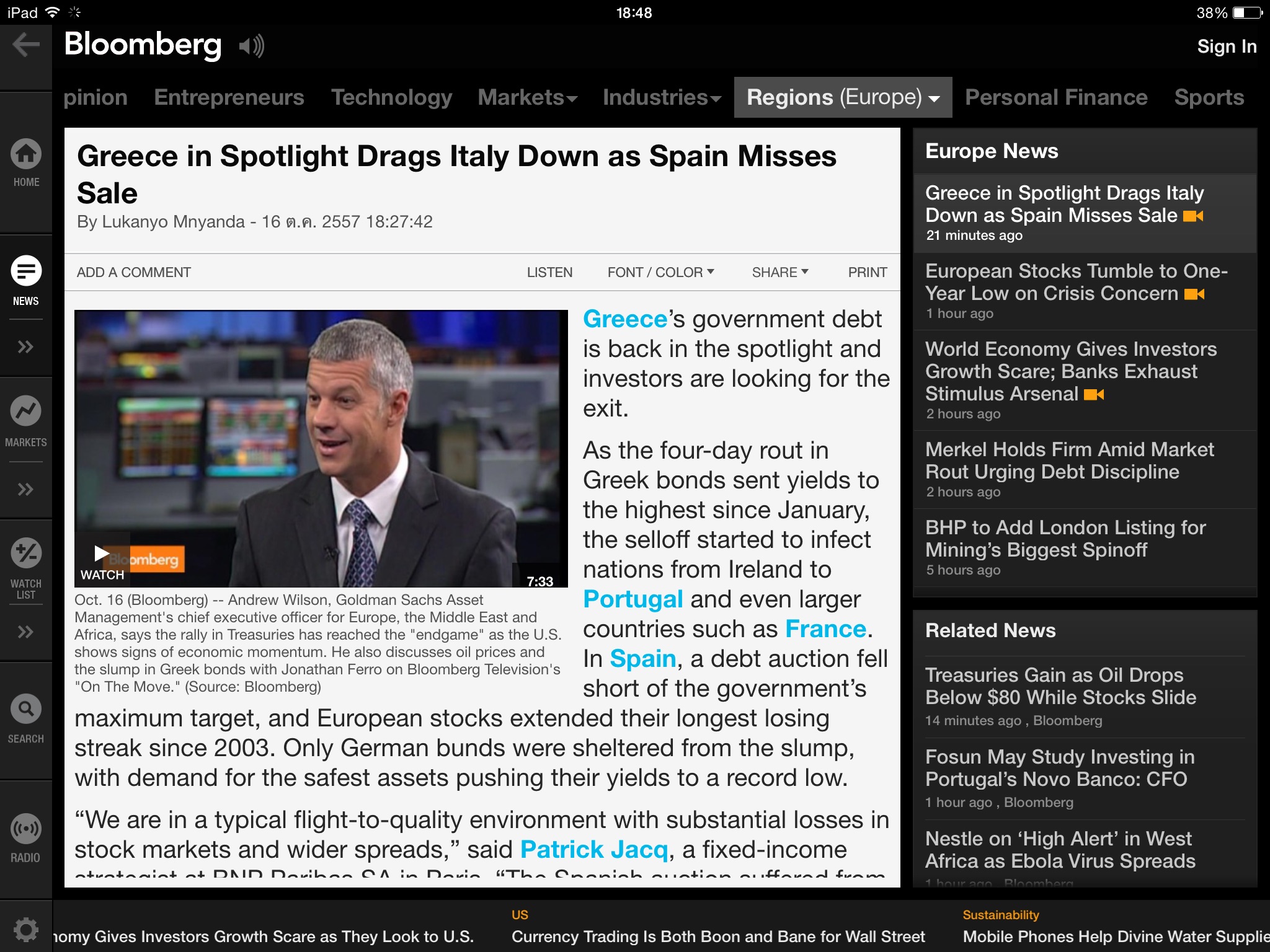Screen dimensions: 1270x952
Task: Select the Personal Finance tab
Action: (1056, 97)
